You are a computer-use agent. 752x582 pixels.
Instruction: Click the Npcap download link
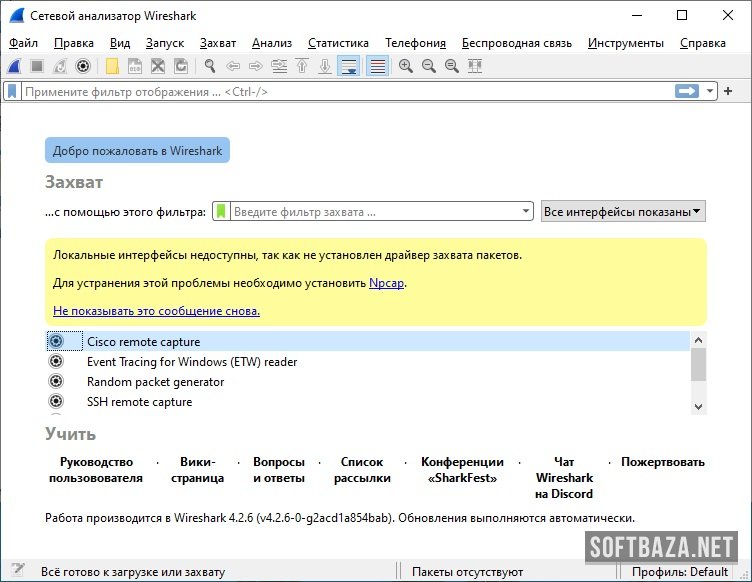pyautogui.click(x=386, y=283)
